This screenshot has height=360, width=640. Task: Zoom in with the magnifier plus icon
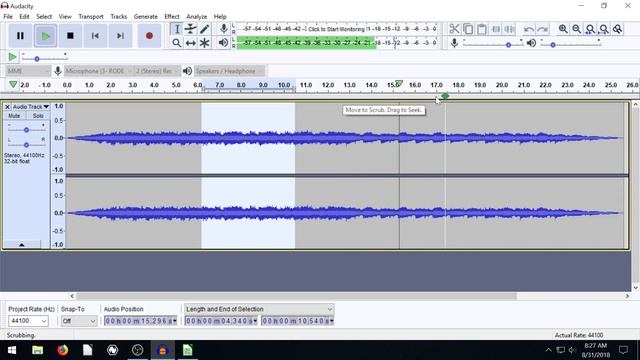point(563,29)
